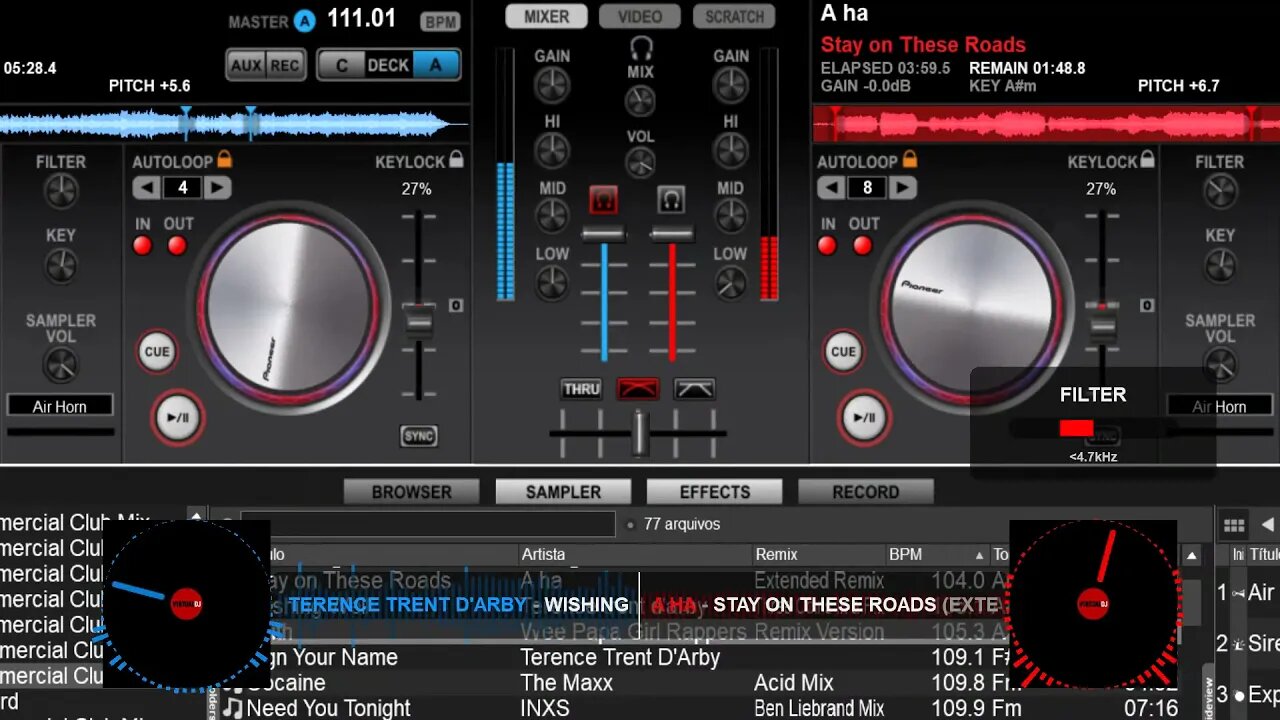The image size is (1280, 720).
Task: Toggle the AUX input button
Action: [x=246, y=65]
